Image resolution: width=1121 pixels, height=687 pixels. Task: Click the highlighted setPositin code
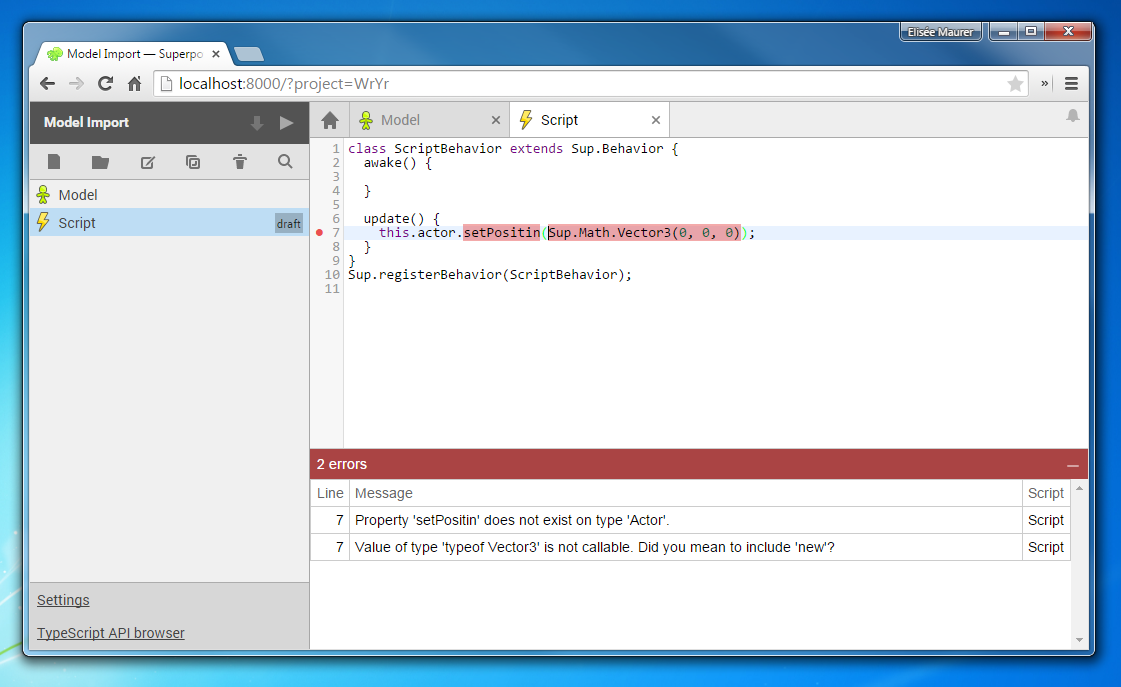coord(501,232)
